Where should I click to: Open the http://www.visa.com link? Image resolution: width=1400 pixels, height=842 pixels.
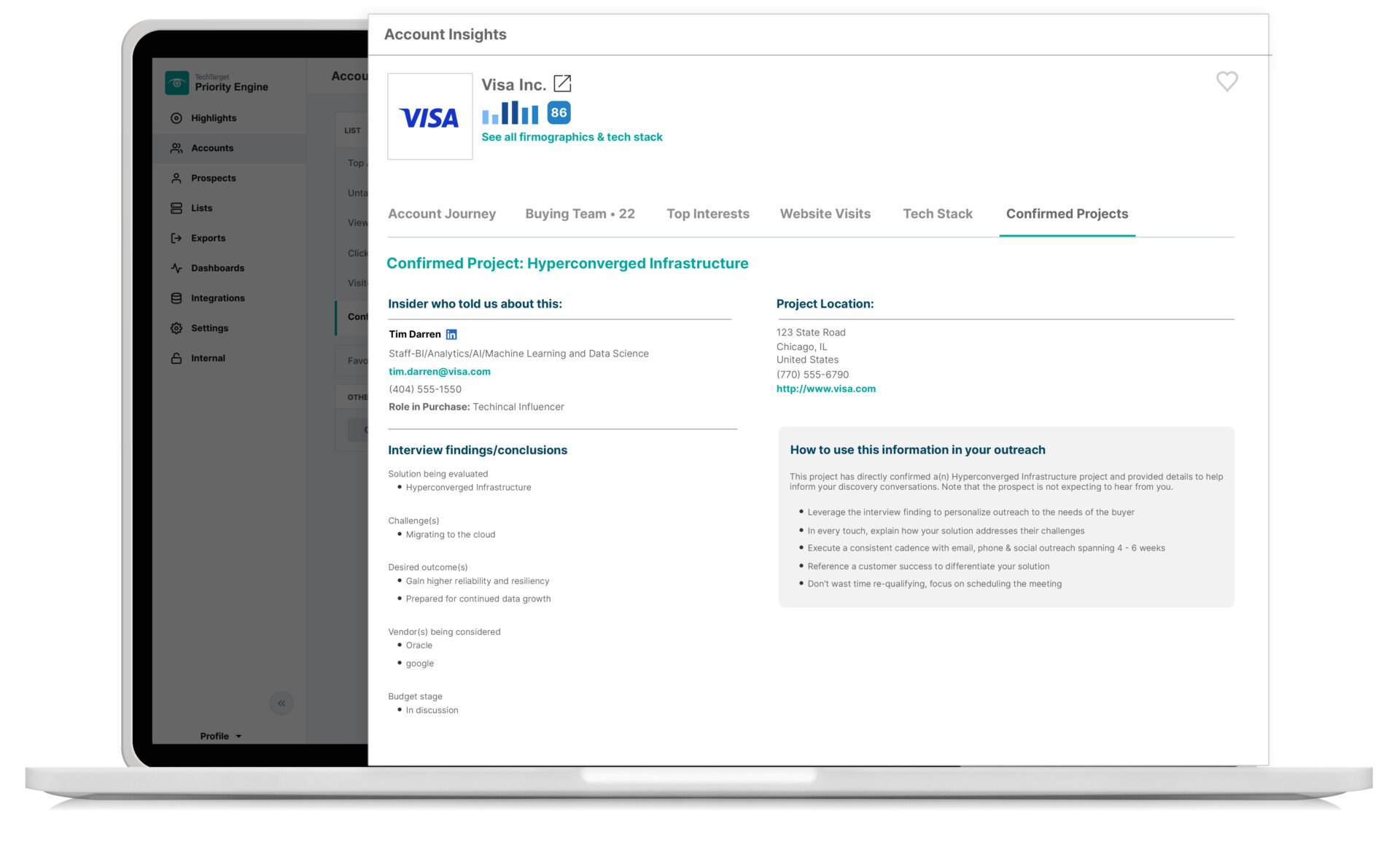(825, 389)
